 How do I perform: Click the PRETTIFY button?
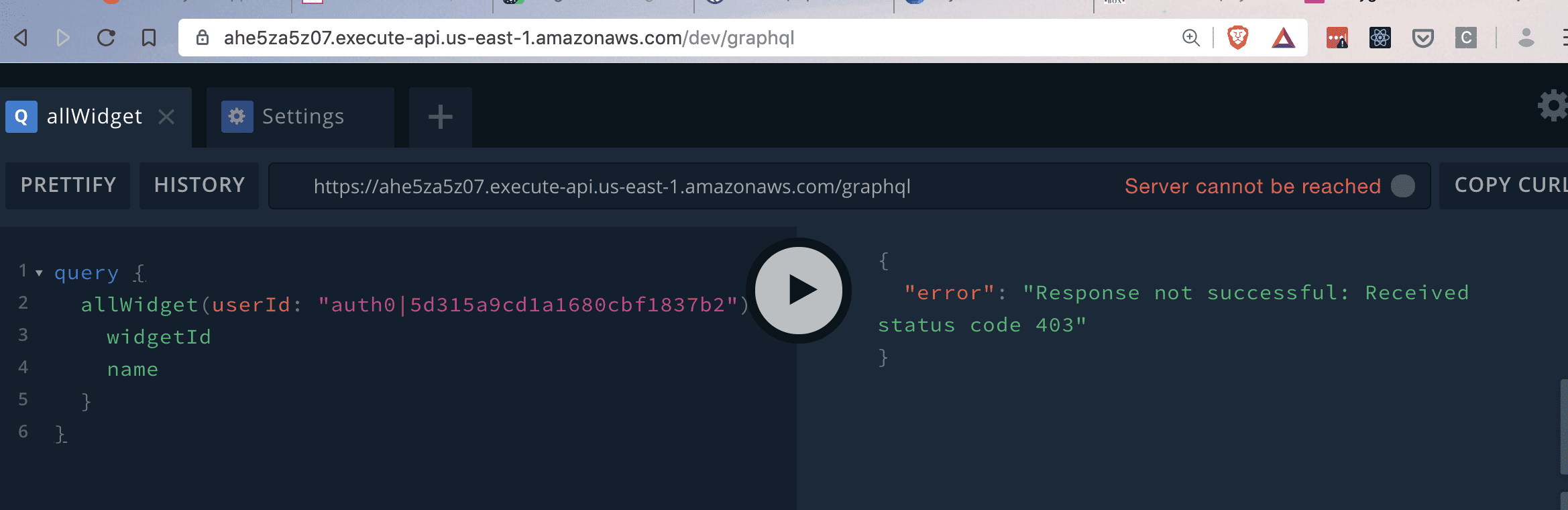point(68,185)
